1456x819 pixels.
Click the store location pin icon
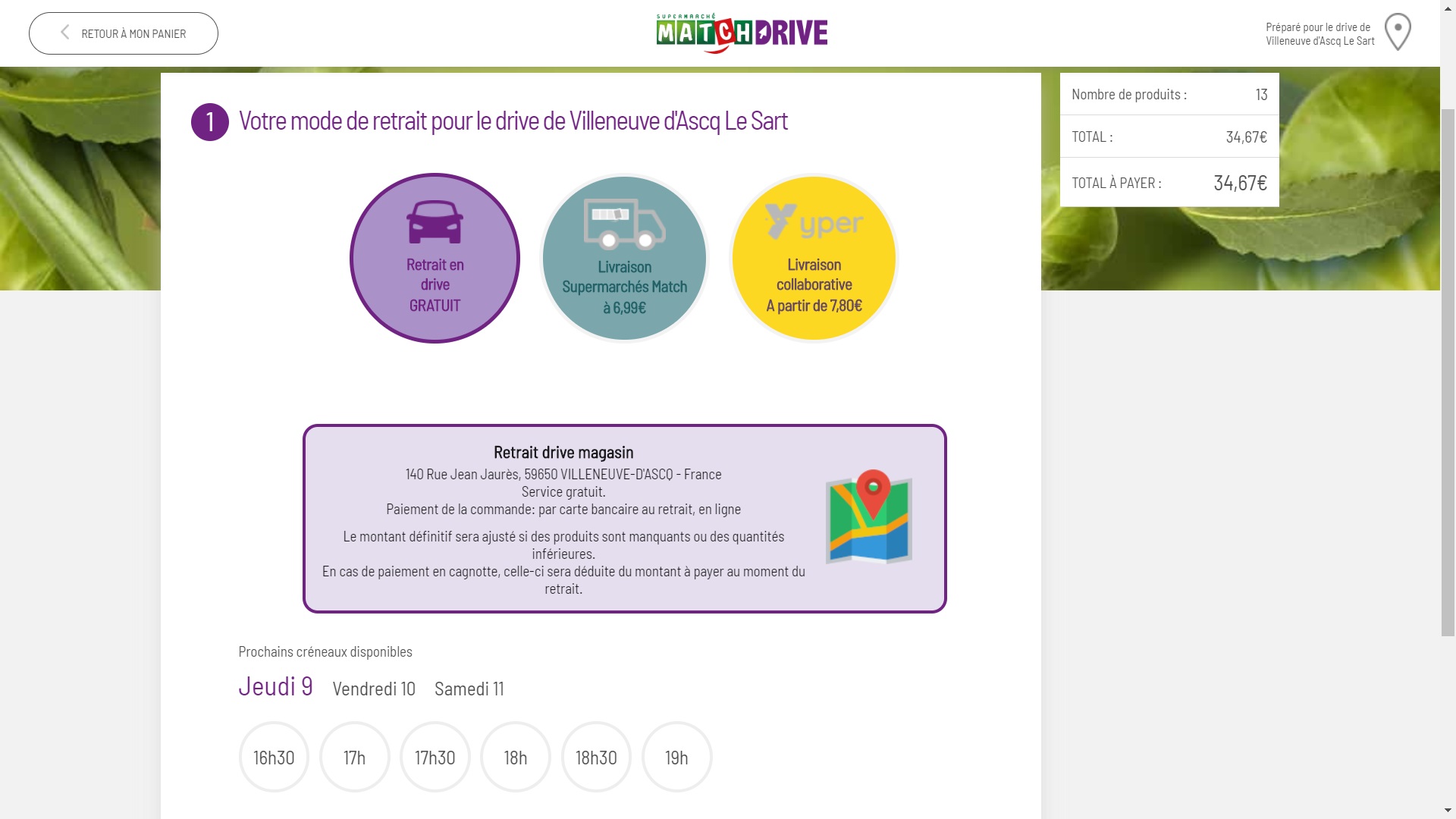click(x=1398, y=33)
